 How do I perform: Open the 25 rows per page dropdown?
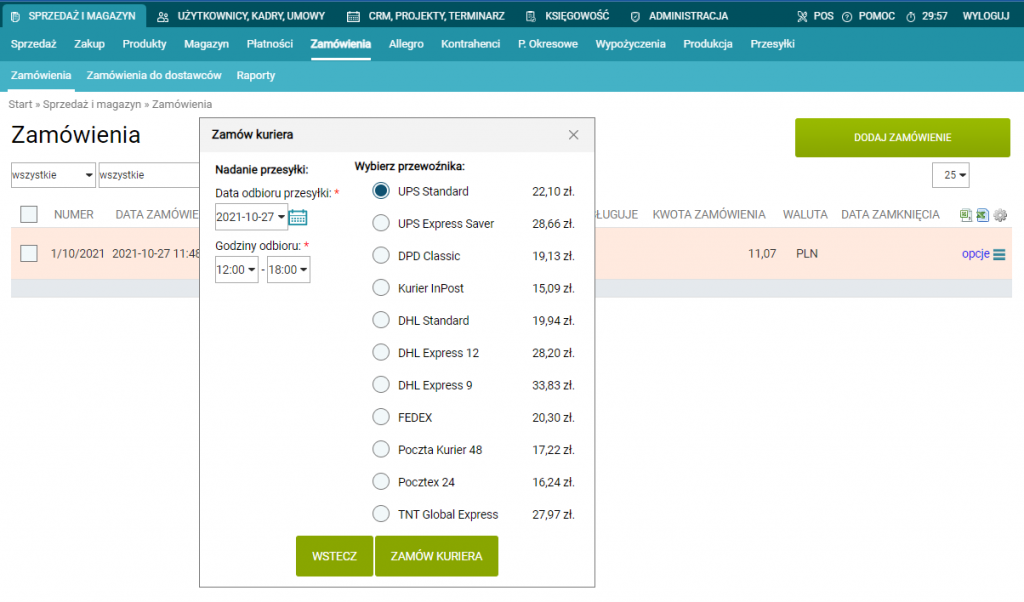pos(950,175)
